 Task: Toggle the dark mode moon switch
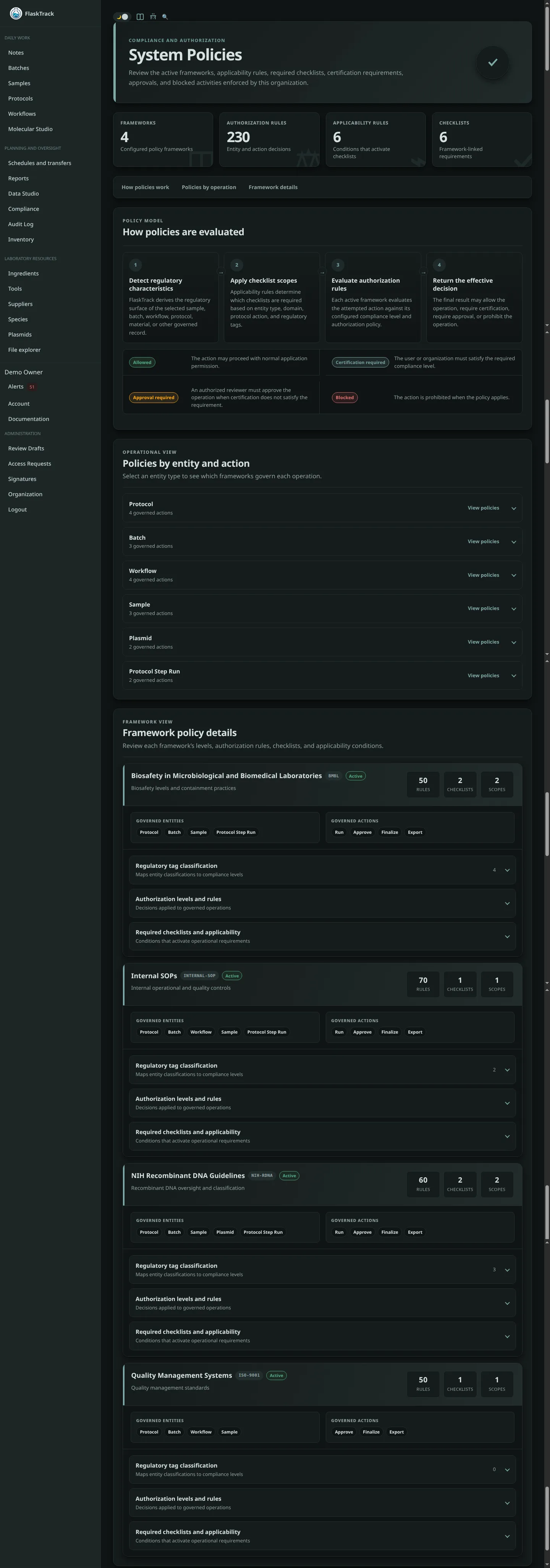[x=122, y=17]
